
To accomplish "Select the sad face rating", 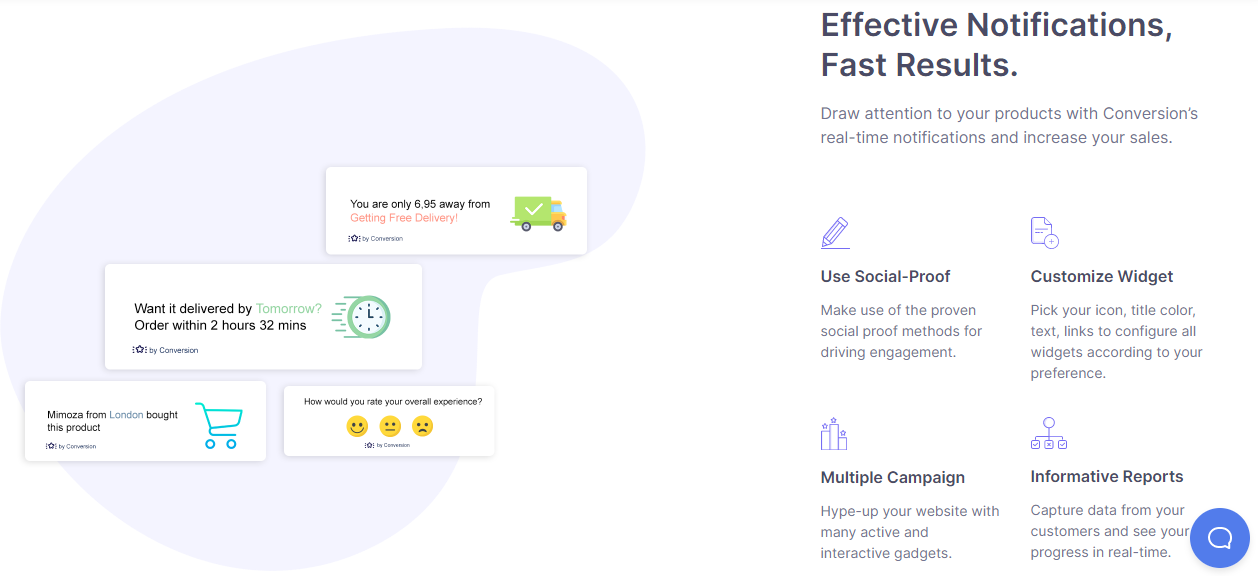I will pyautogui.click(x=423, y=426).
